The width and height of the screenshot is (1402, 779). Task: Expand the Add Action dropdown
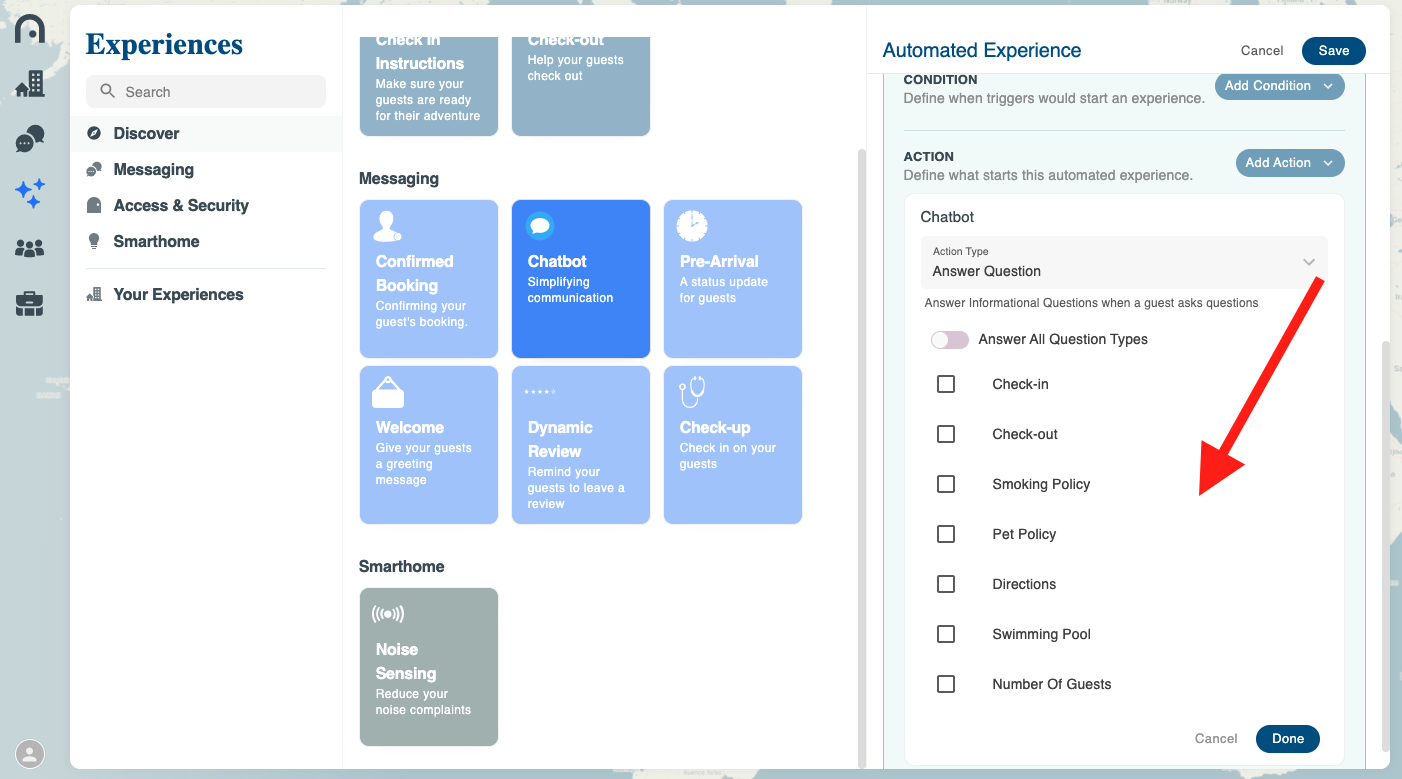point(1289,163)
